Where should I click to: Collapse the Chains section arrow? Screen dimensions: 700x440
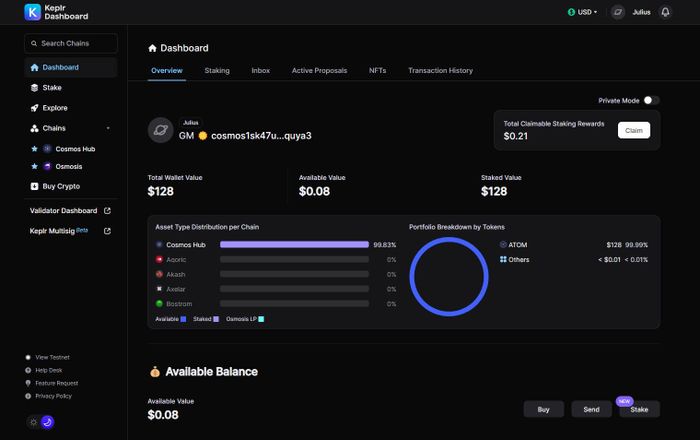(108, 129)
